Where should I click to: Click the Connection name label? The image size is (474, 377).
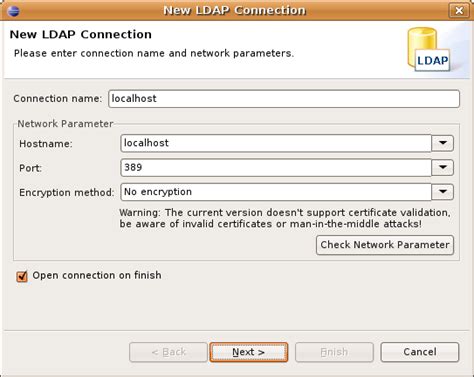(x=58, y=99)
